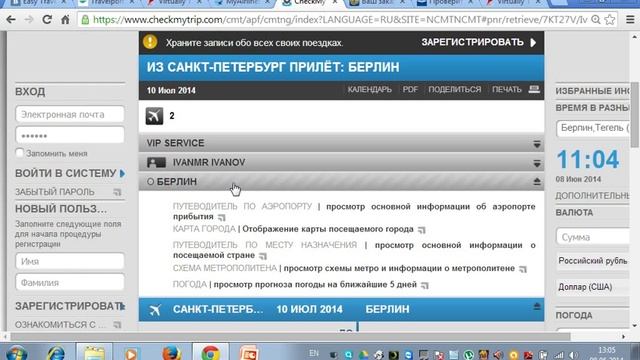The width and height of the screenshot is (640, 360).
Task: Open Chrome from the taskbar
Action: 211,353
